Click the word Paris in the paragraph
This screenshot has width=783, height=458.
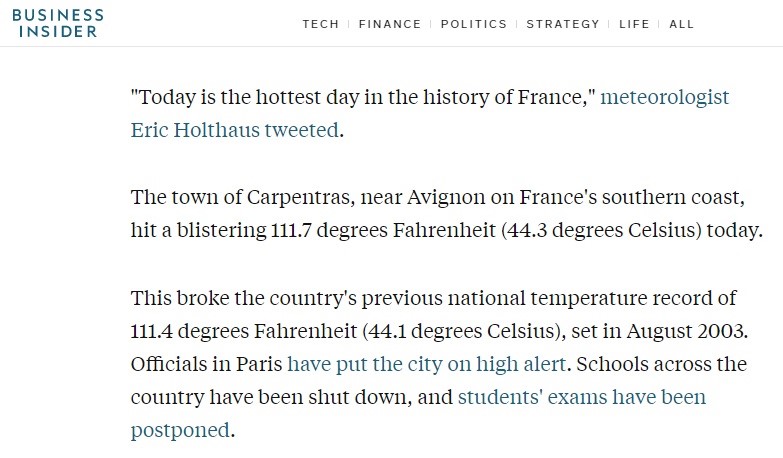(x=259, y=364)
